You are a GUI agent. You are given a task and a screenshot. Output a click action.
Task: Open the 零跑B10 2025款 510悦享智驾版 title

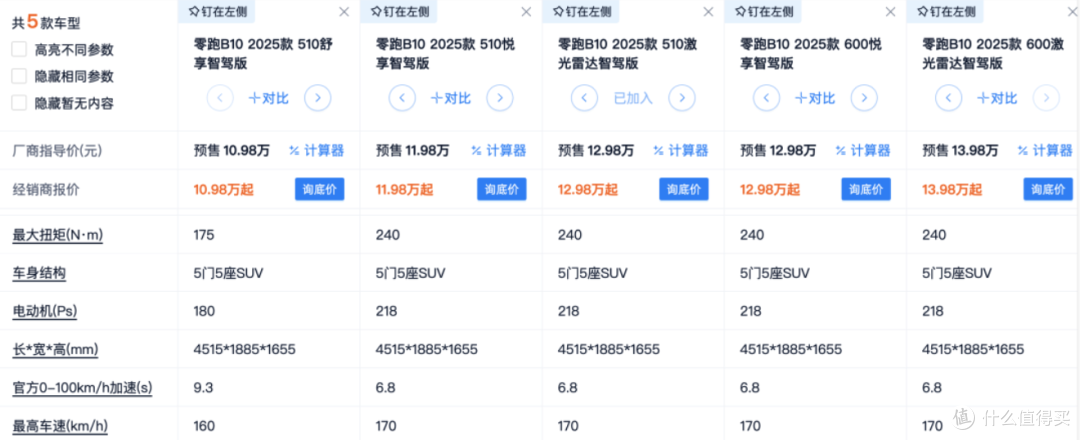[x=446, y=54]
